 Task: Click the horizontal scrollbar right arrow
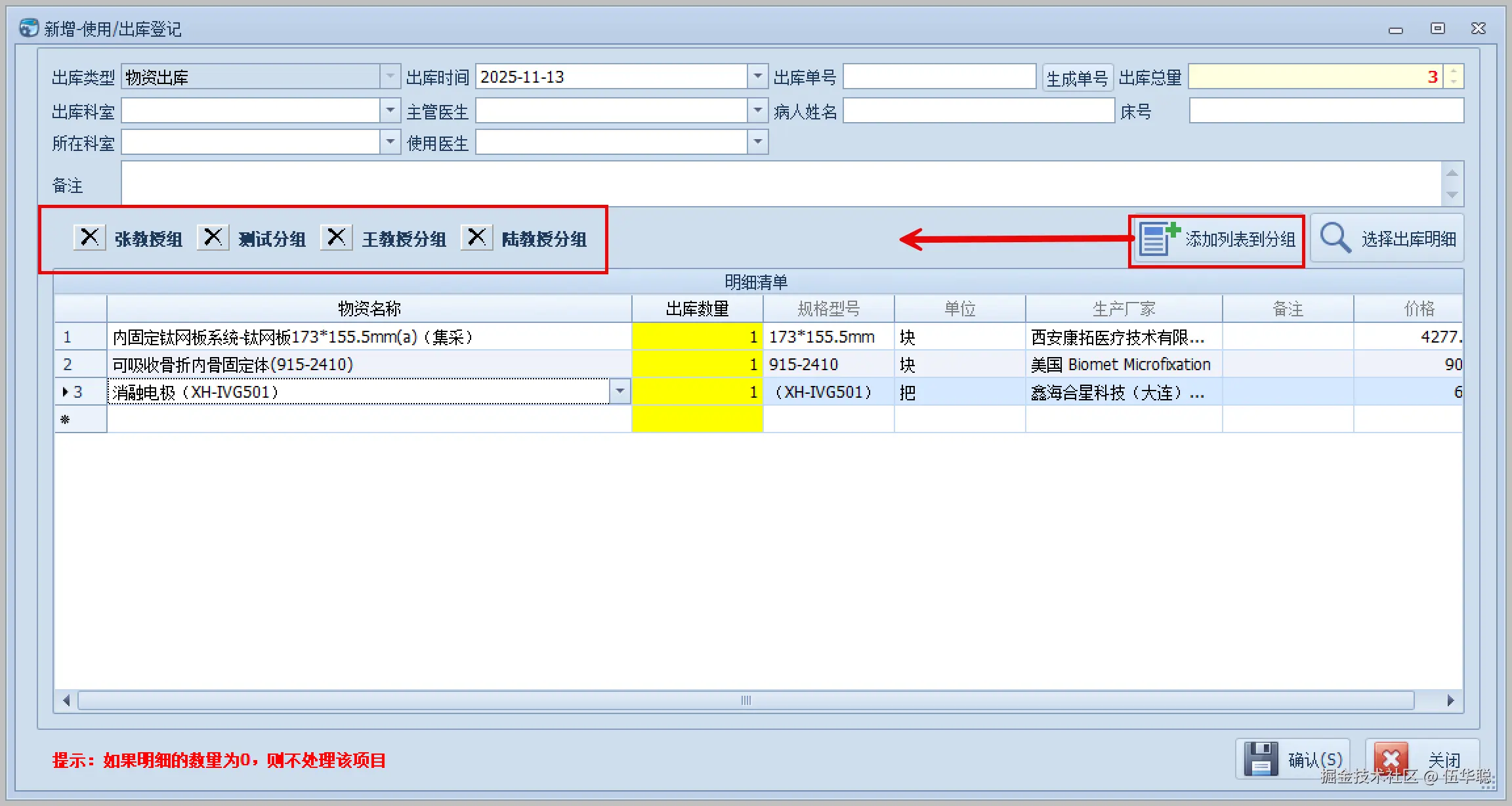point(1450,700)
